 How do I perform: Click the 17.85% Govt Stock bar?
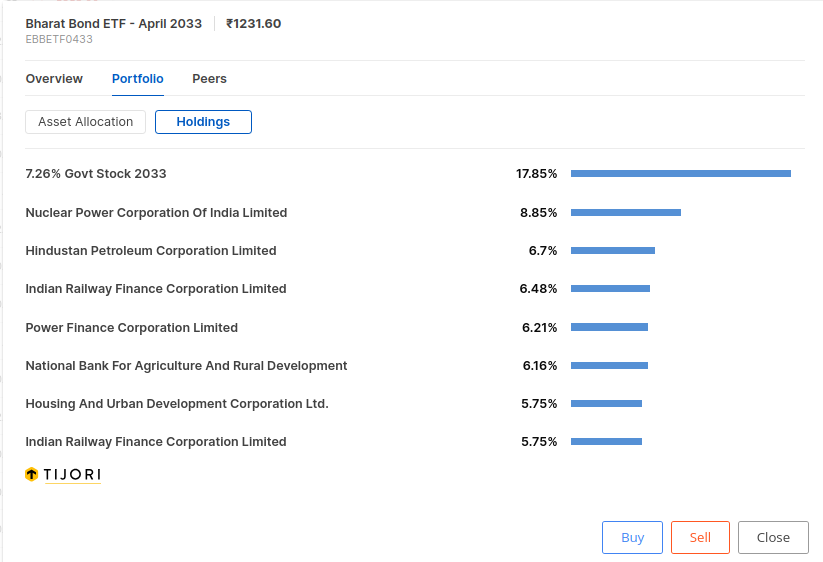click(x=681, y=174)
